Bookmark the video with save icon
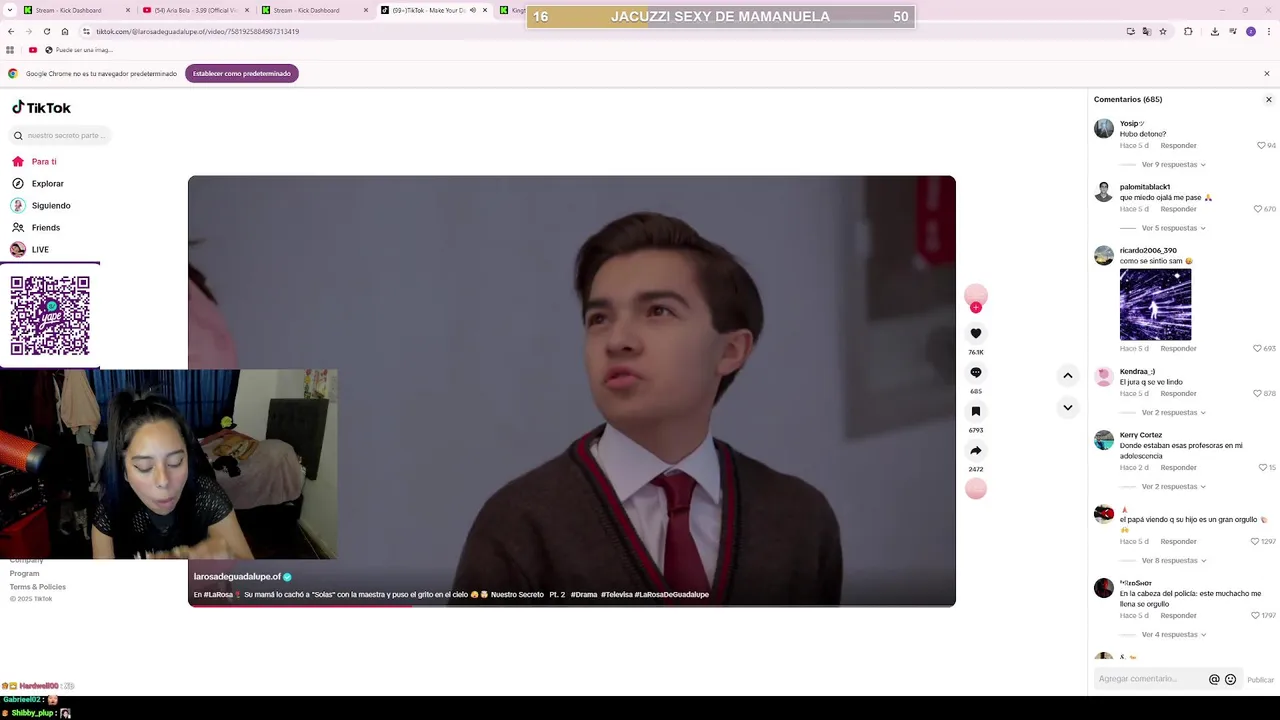 [976, 411]
